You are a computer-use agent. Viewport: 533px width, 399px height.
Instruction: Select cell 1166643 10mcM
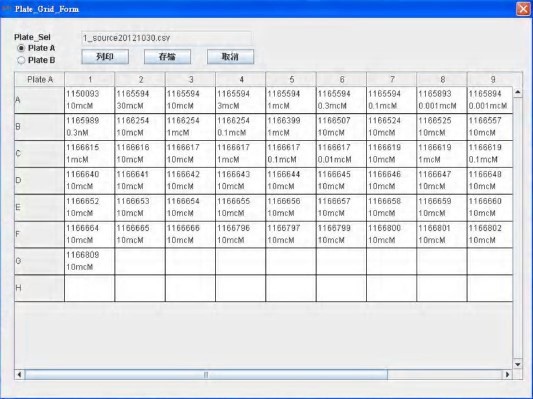pos(241,180)
